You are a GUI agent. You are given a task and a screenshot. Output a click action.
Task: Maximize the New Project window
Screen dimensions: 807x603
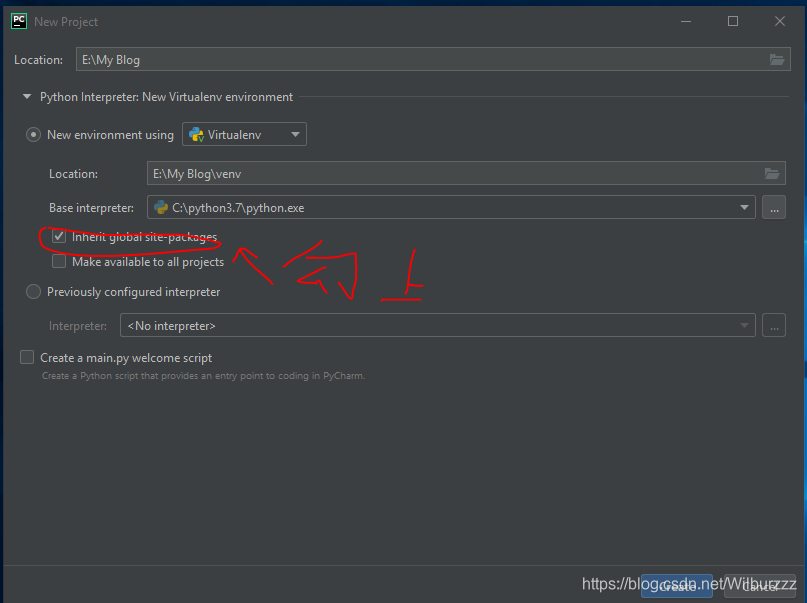[733, 21]
